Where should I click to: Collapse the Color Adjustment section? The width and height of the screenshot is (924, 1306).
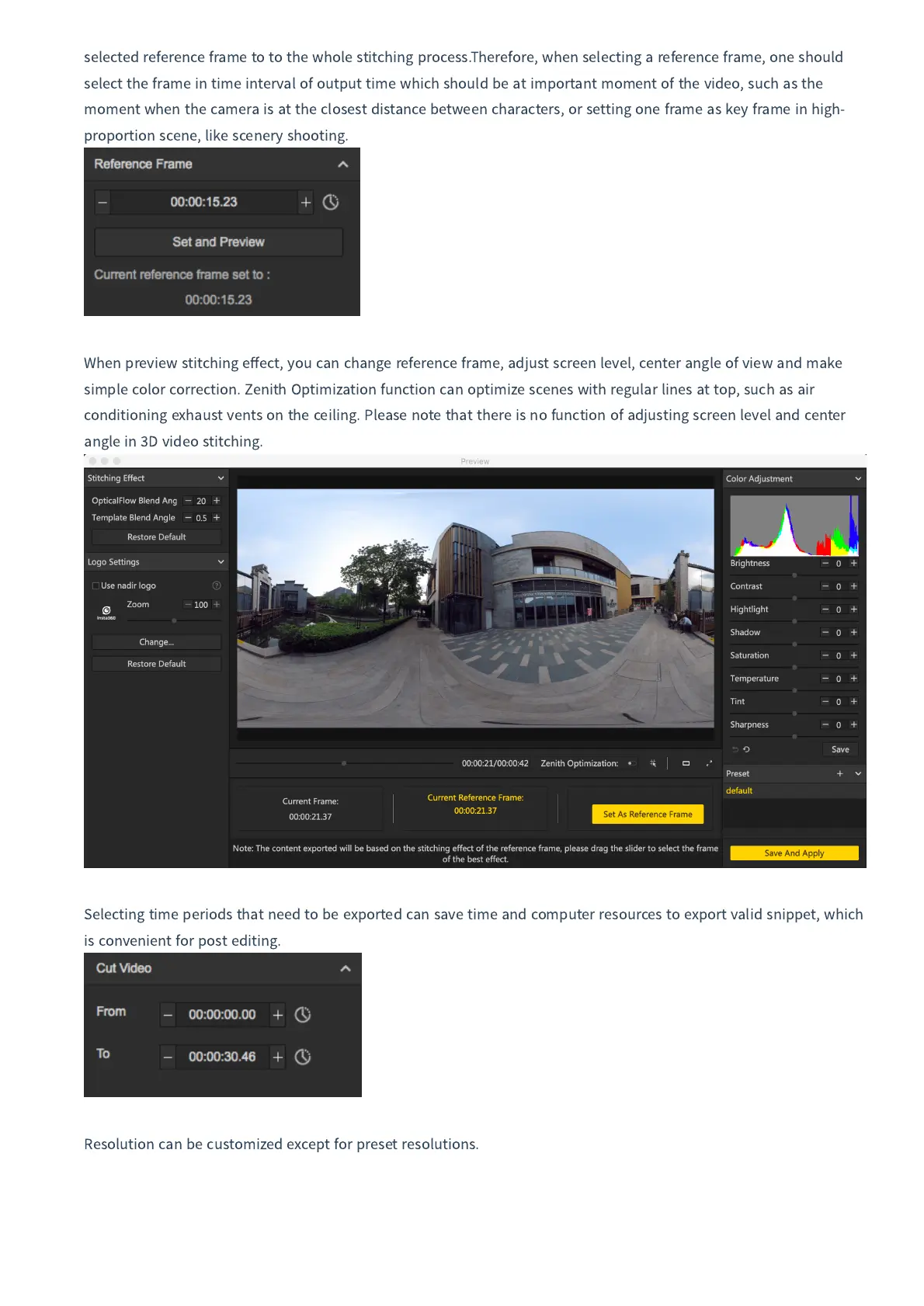coord(858,479)
